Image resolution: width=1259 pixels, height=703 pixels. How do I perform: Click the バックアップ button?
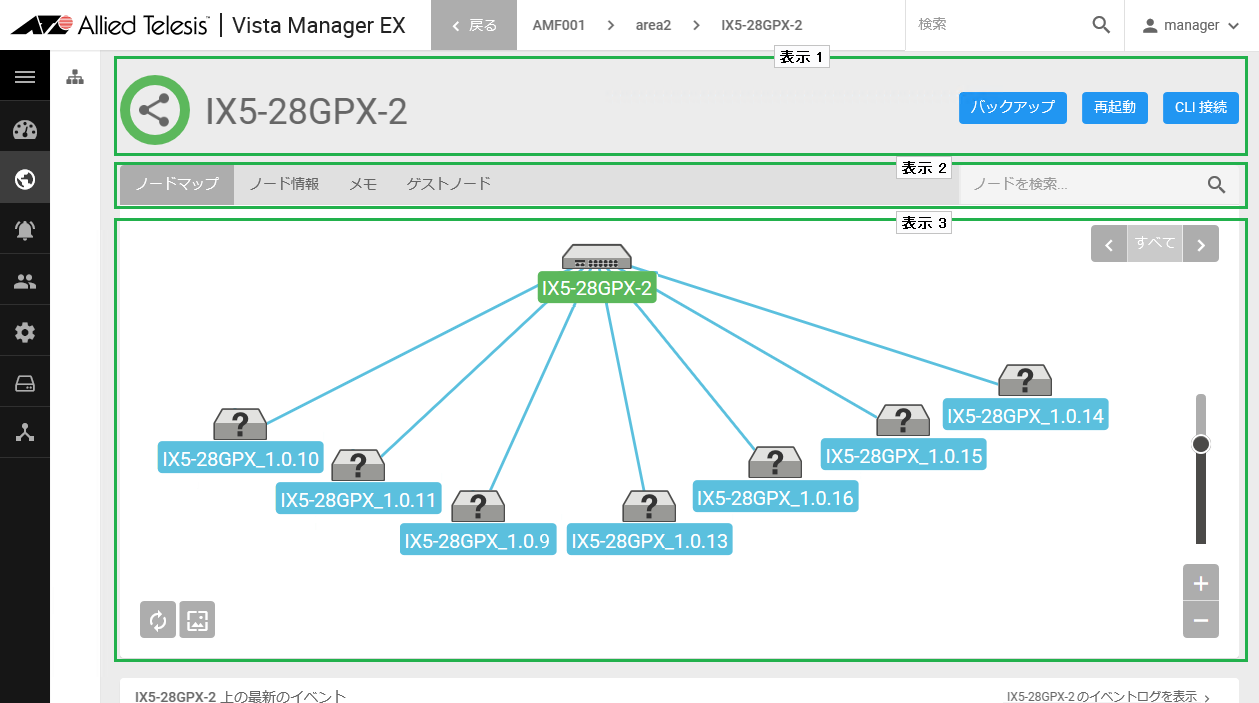[1013, 107]
